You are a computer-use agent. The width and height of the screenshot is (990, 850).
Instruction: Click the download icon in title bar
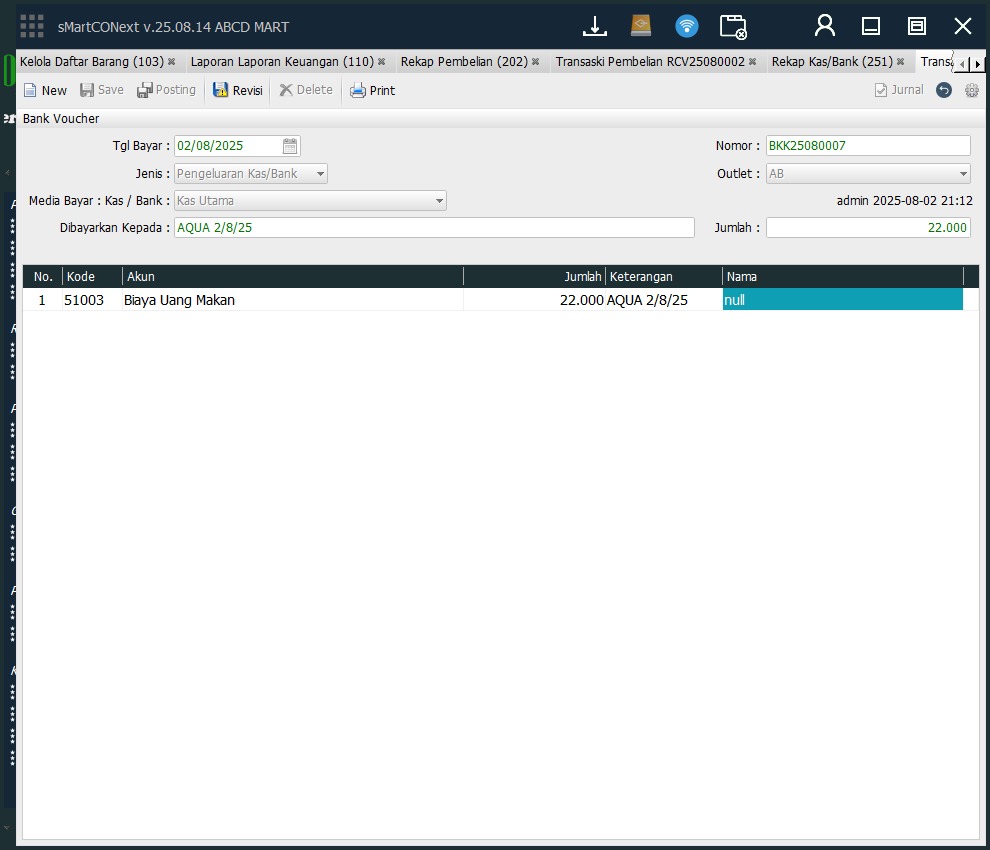point(595,26)
